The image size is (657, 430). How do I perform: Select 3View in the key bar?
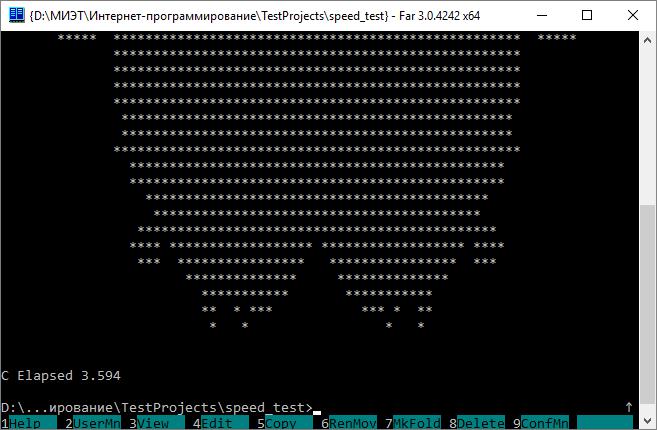click(157, 423)
